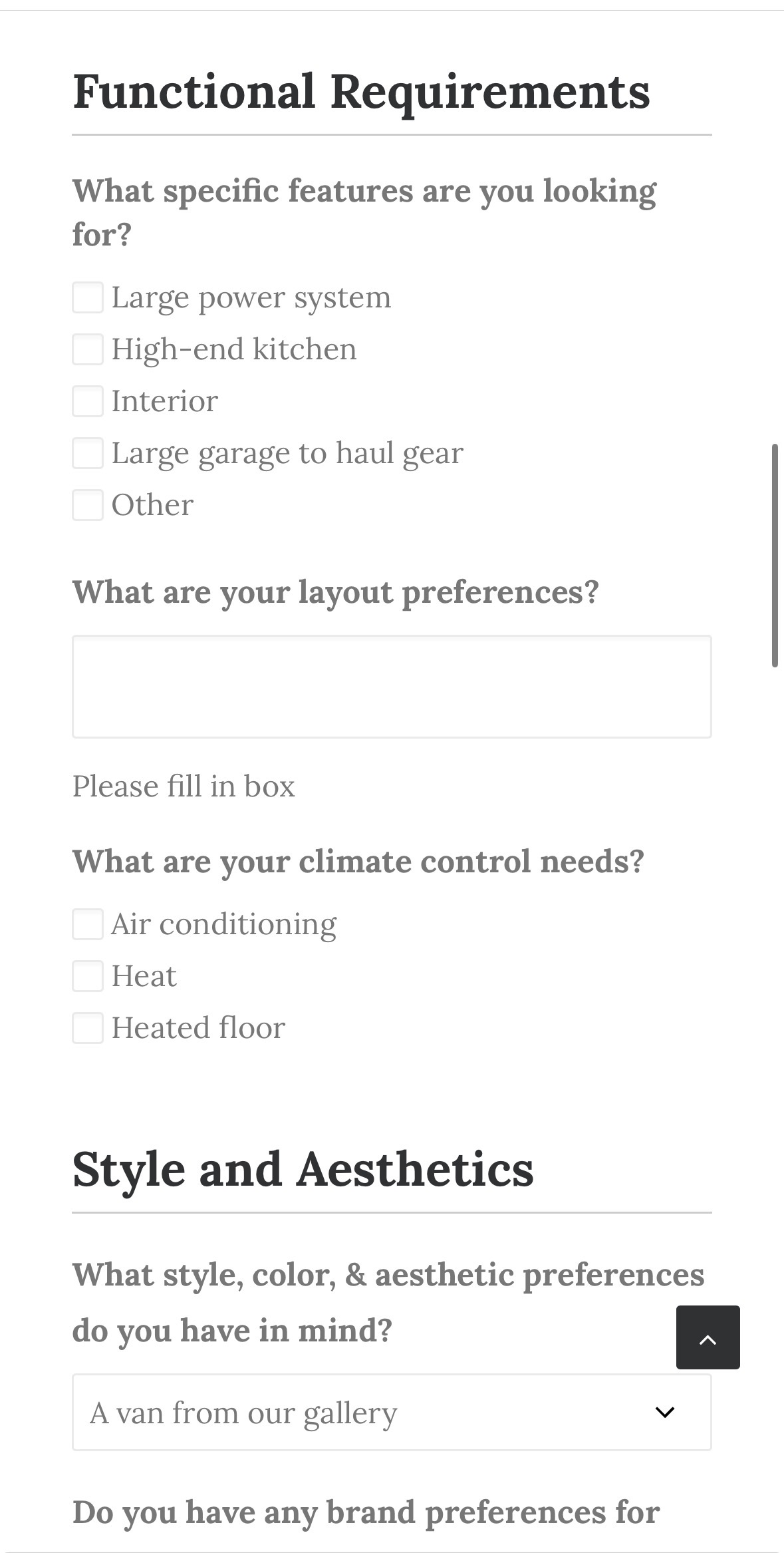Enable the Air conditioning checkbox

(x=88, y=924)
